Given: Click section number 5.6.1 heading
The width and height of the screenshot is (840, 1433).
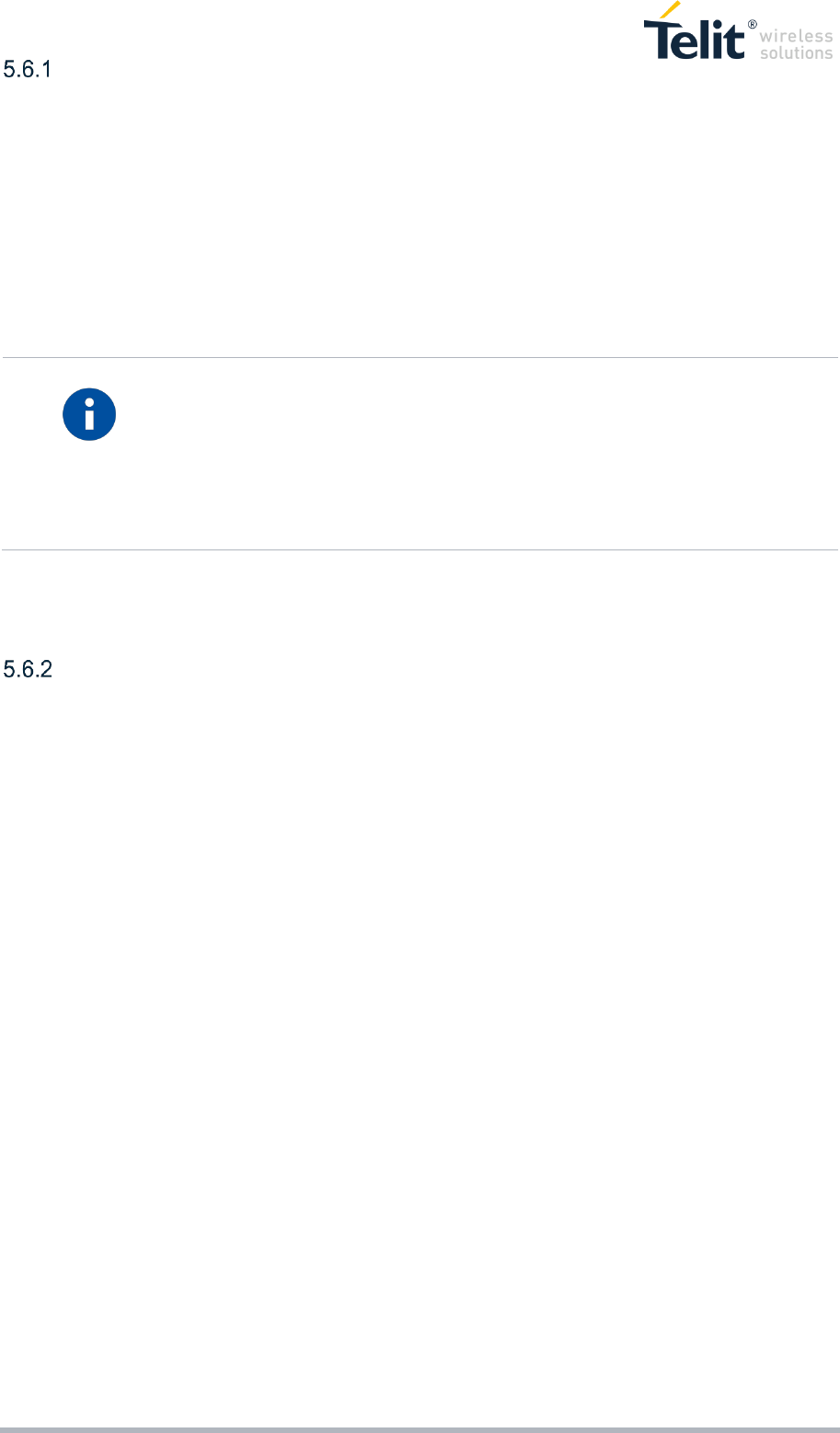Looking at the screenshot, I should [29, 70].
